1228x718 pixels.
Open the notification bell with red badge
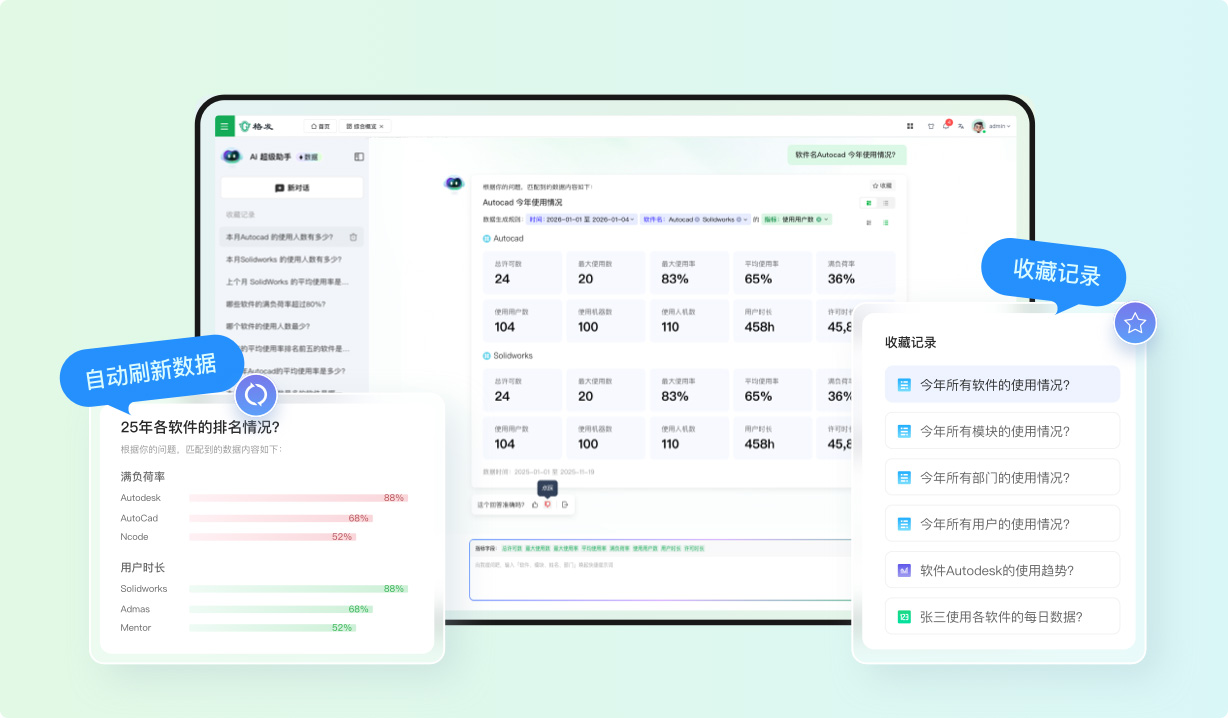(945, 126)
